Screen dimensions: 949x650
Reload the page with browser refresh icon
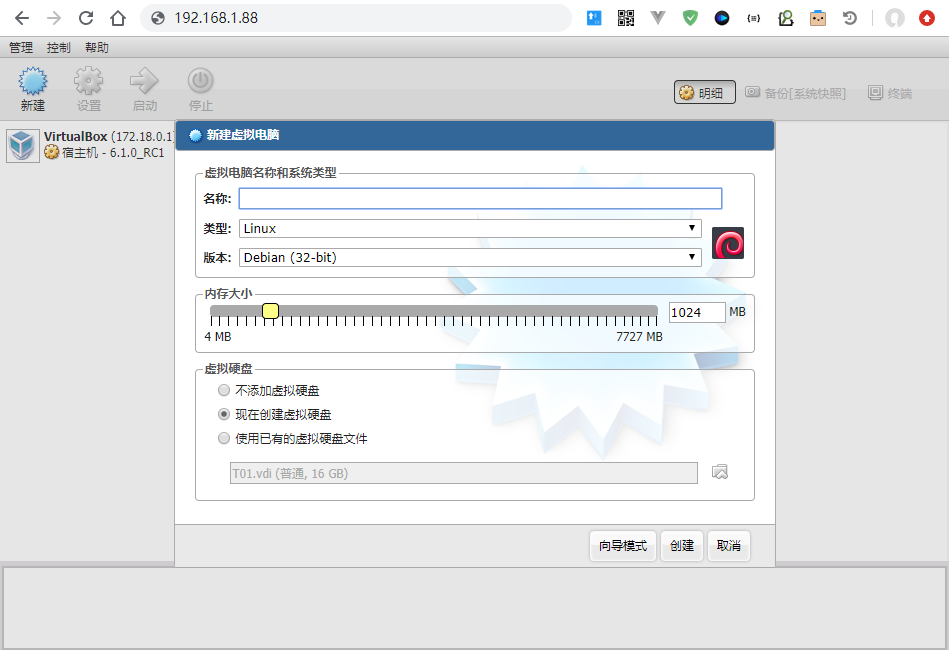(86, 18)
